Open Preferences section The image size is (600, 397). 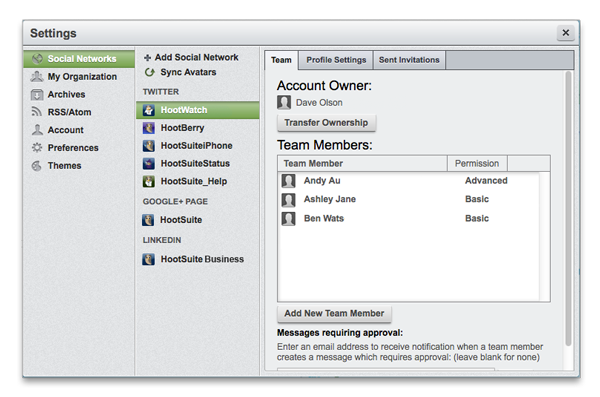pos(79,147)
